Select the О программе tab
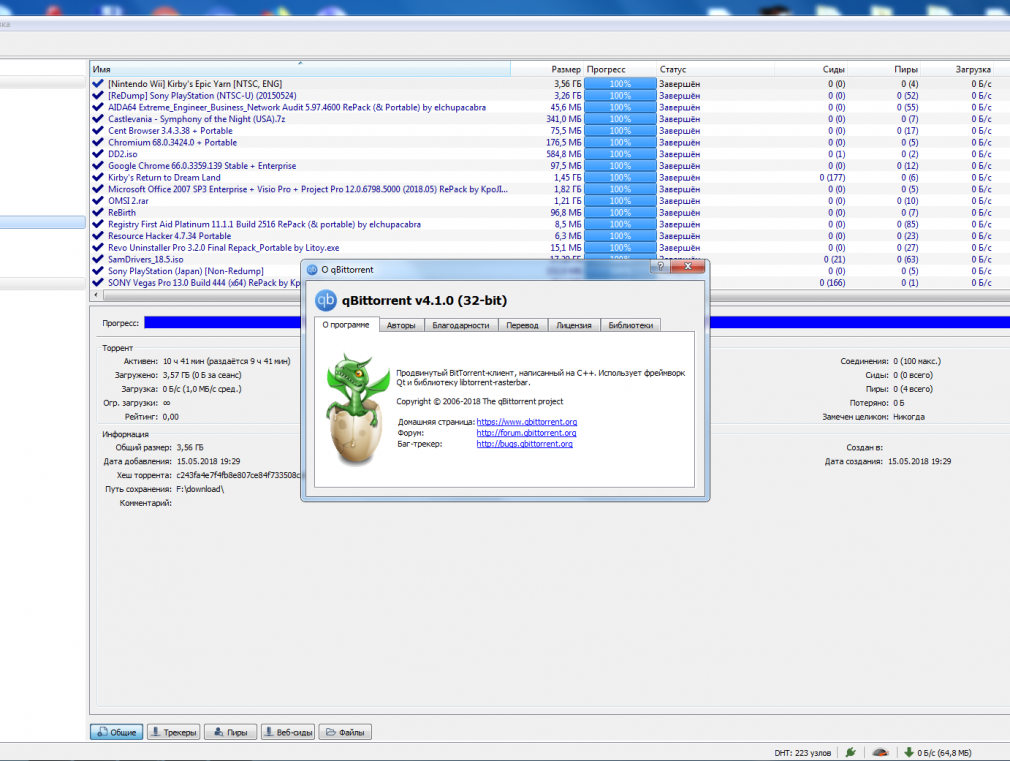Image resolution: width=1010 pixels, height=761 pixels. (347, 324)
